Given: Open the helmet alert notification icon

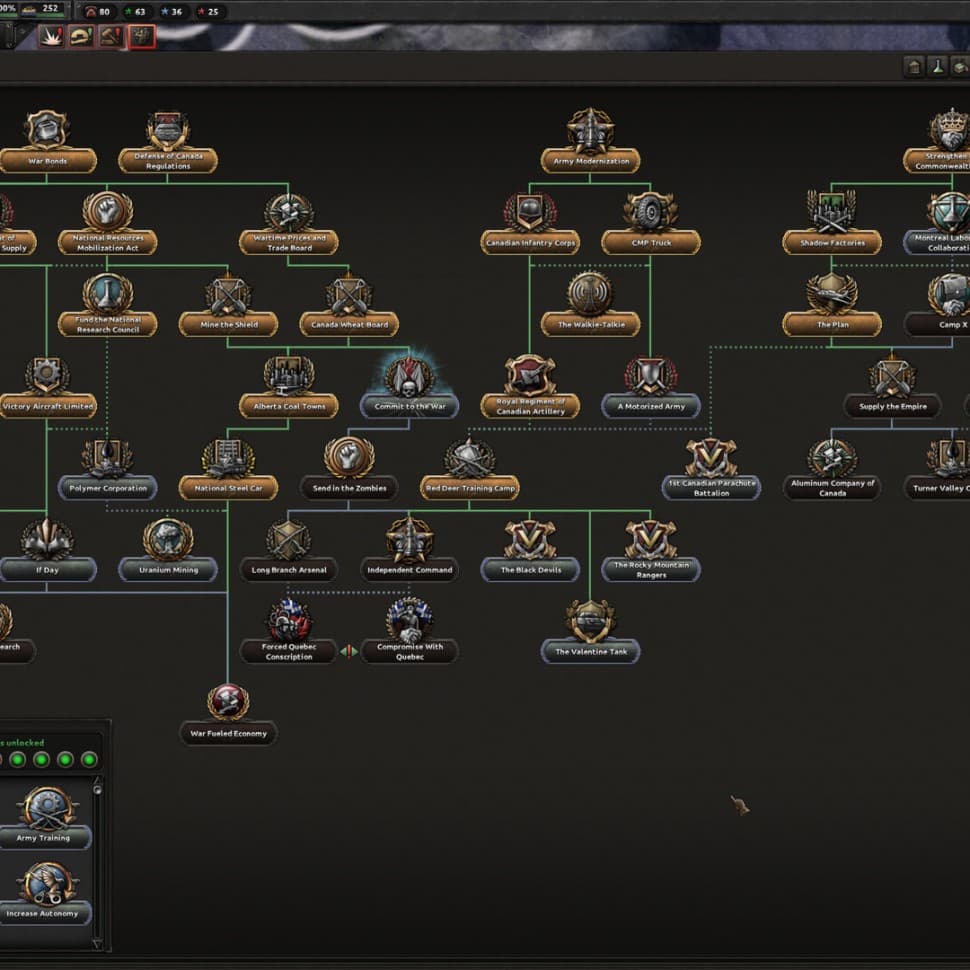Looking at the screenshot, I should 81,37.
